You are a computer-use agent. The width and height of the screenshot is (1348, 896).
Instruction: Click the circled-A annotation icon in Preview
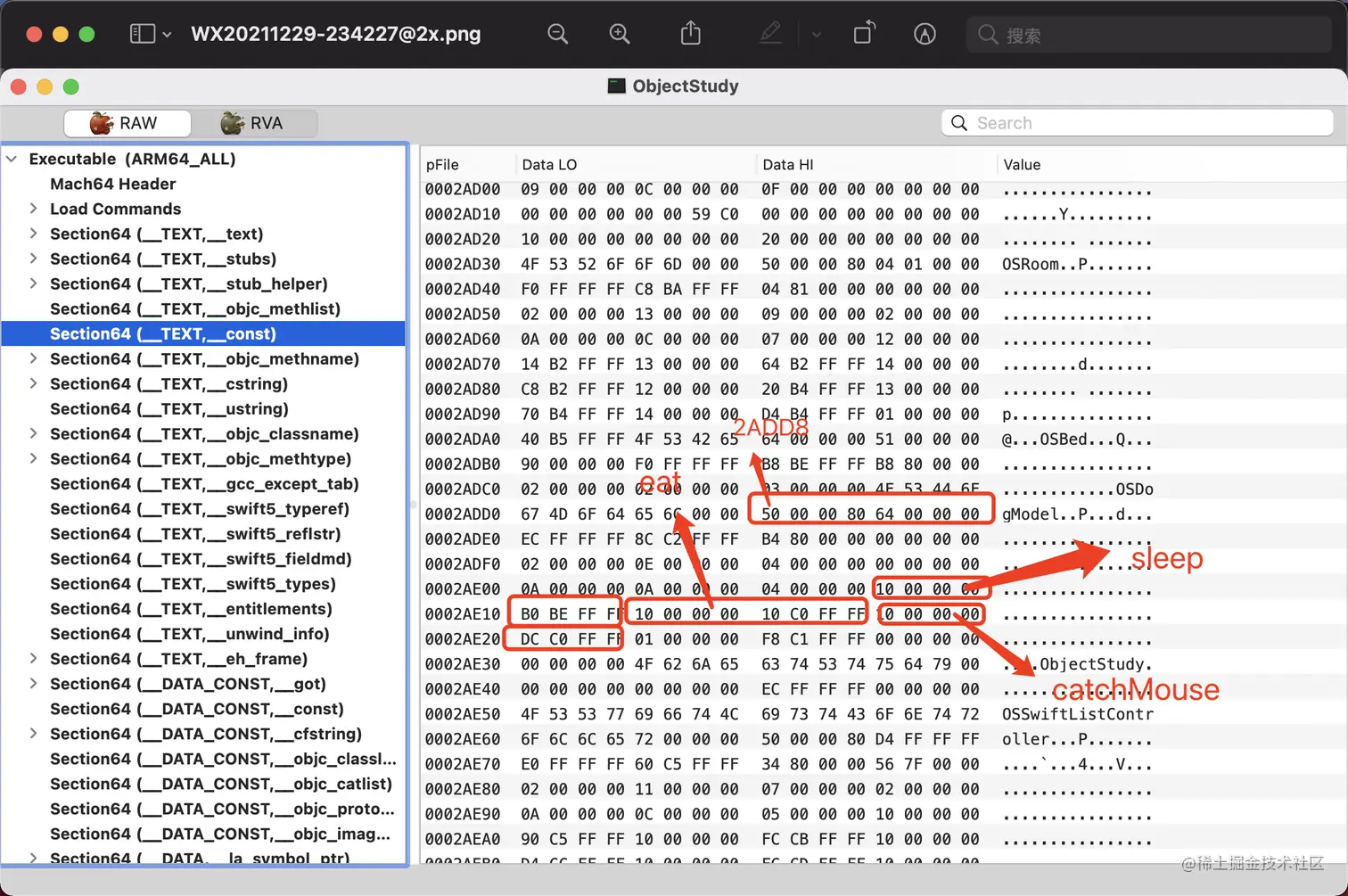tap(924, 34)
